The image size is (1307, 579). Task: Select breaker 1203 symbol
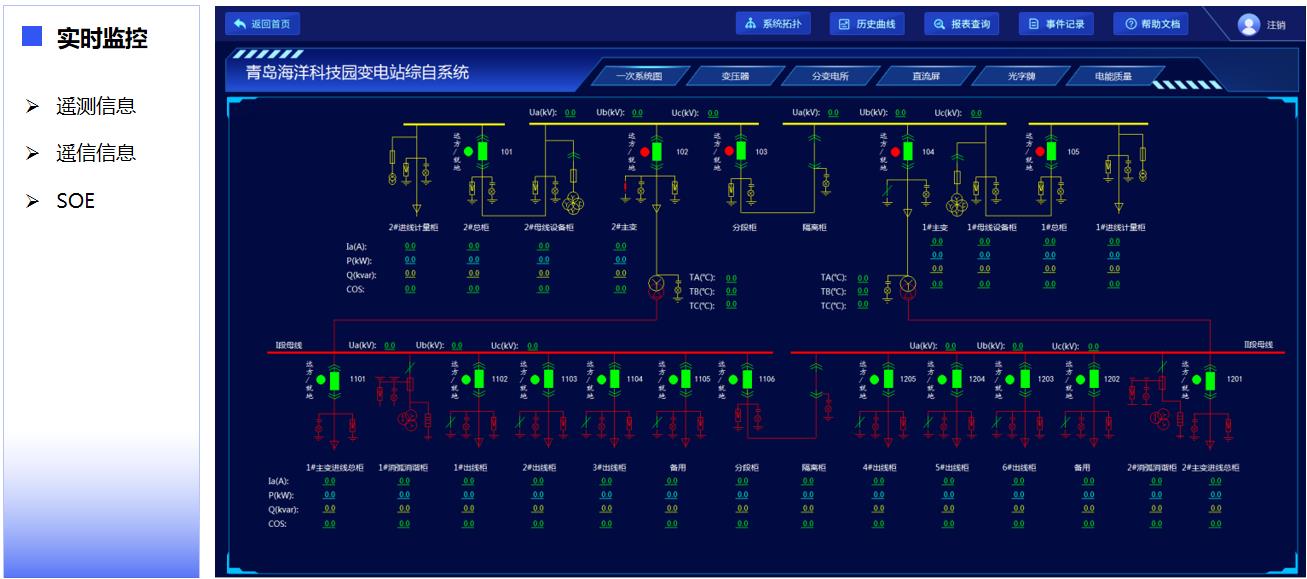1025,379
